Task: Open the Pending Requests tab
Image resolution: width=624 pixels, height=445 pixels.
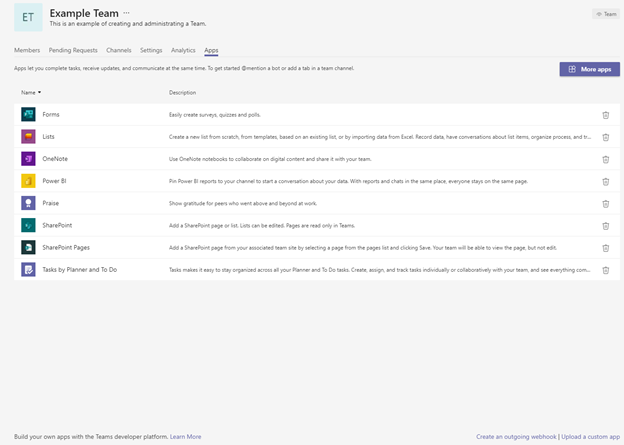Action: 73,50
